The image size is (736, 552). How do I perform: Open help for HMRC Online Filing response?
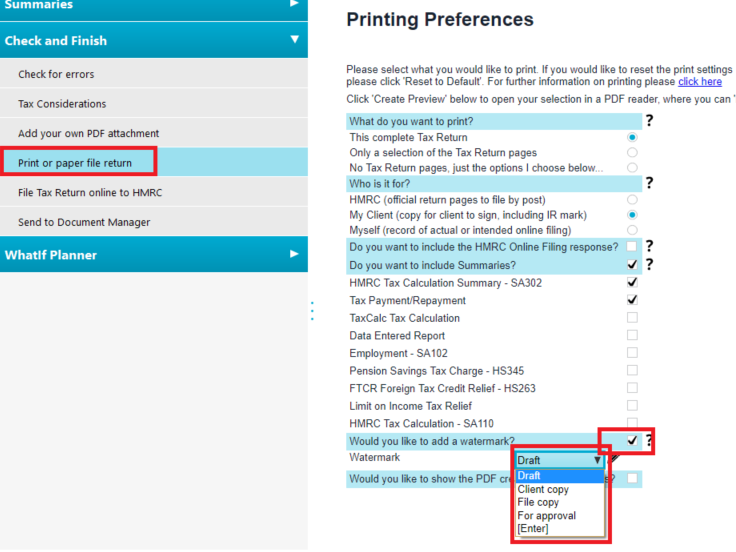(649, 246)
